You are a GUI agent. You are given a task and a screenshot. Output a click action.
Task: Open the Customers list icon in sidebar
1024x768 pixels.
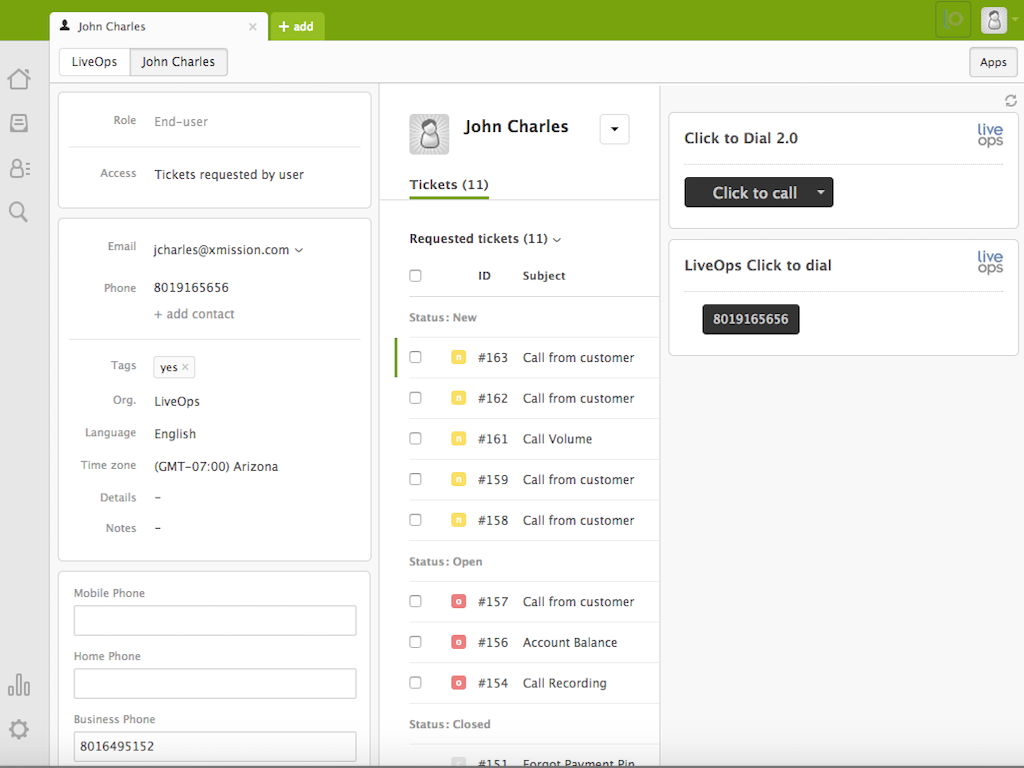pos(18,167)
